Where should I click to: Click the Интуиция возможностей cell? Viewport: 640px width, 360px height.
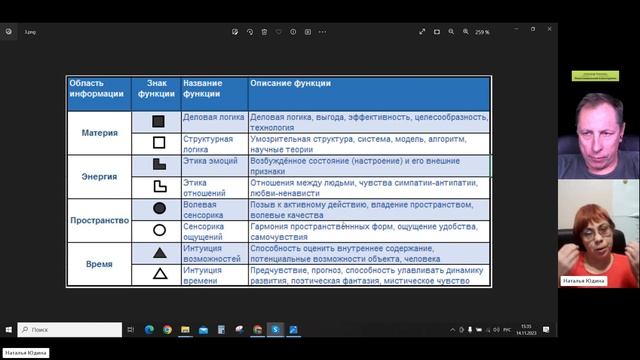214,253
